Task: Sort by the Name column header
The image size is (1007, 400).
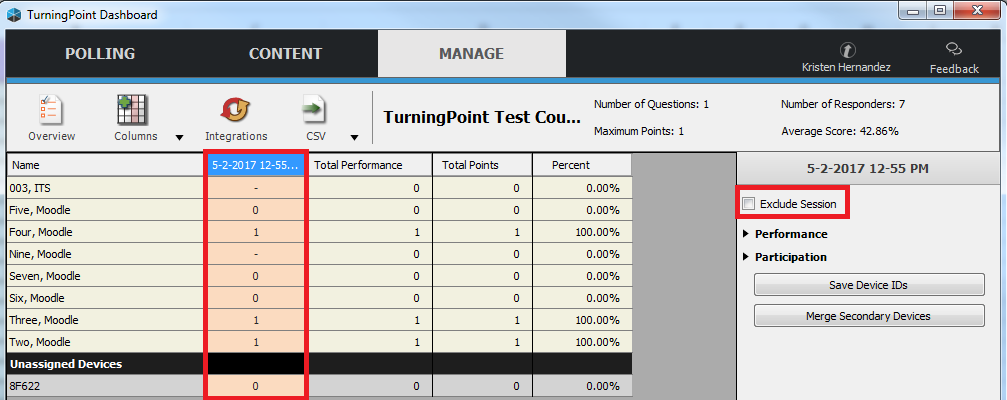Action: pos(105,165)
